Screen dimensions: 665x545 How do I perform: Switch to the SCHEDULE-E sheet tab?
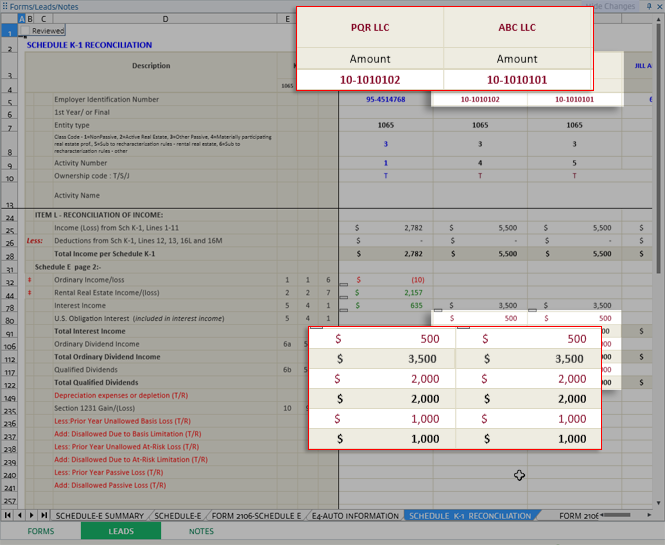coord(177,516)
